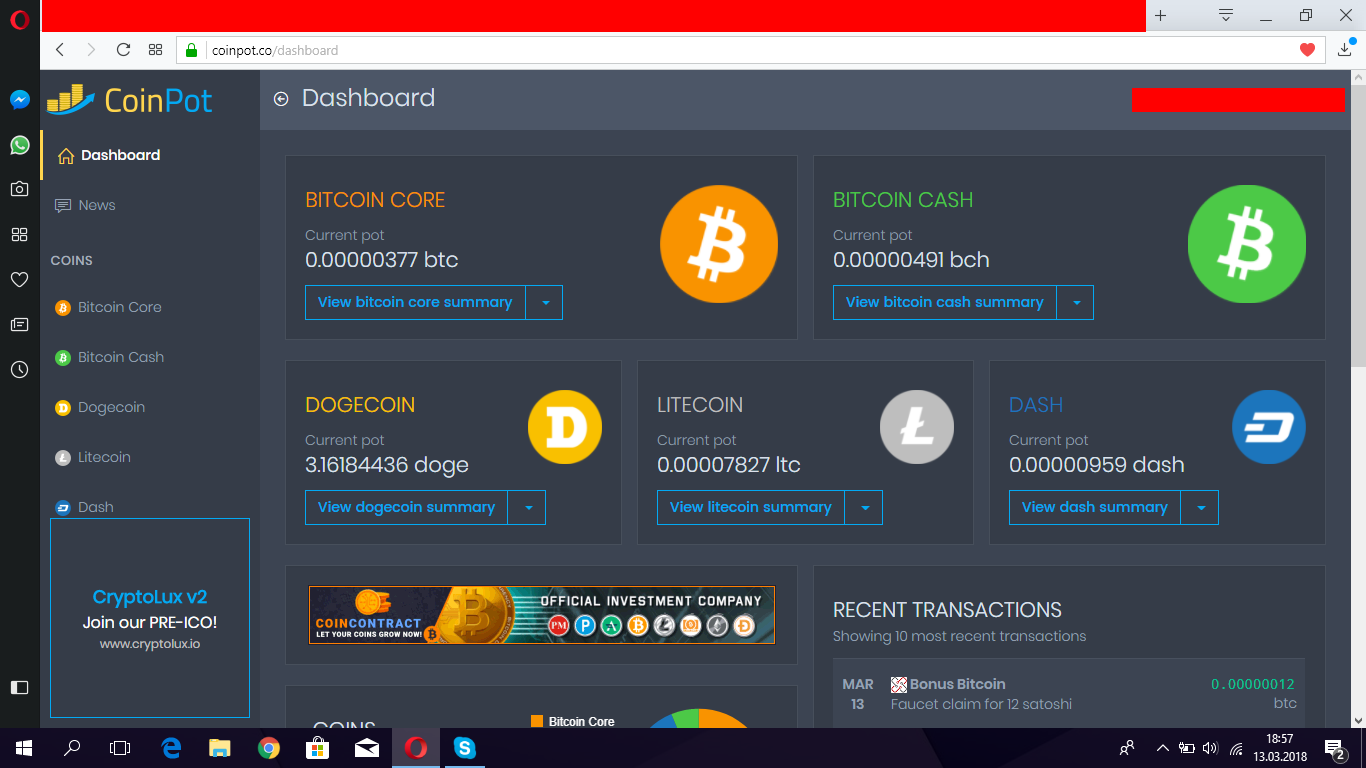This screenshot has height=768, width=1366.
Task: Open the tab menu icon
Action: (x=1226, y=16)
